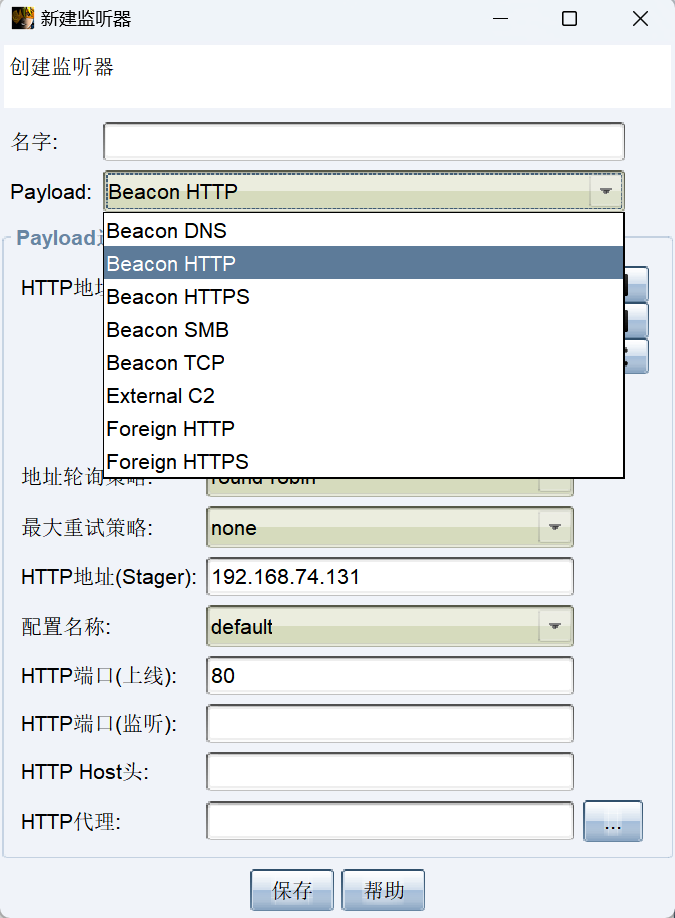Viewport: 675px width, 918px height.
Task: Open HTTP代理 settings via ellipsis button
Action: (x=613, y=822)
